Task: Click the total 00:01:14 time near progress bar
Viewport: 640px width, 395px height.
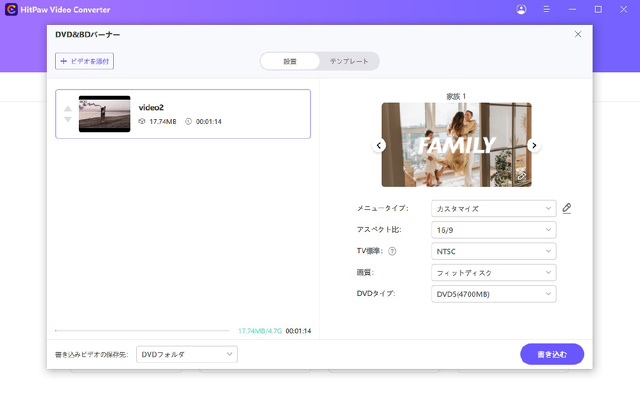Action: pos(298,331)
